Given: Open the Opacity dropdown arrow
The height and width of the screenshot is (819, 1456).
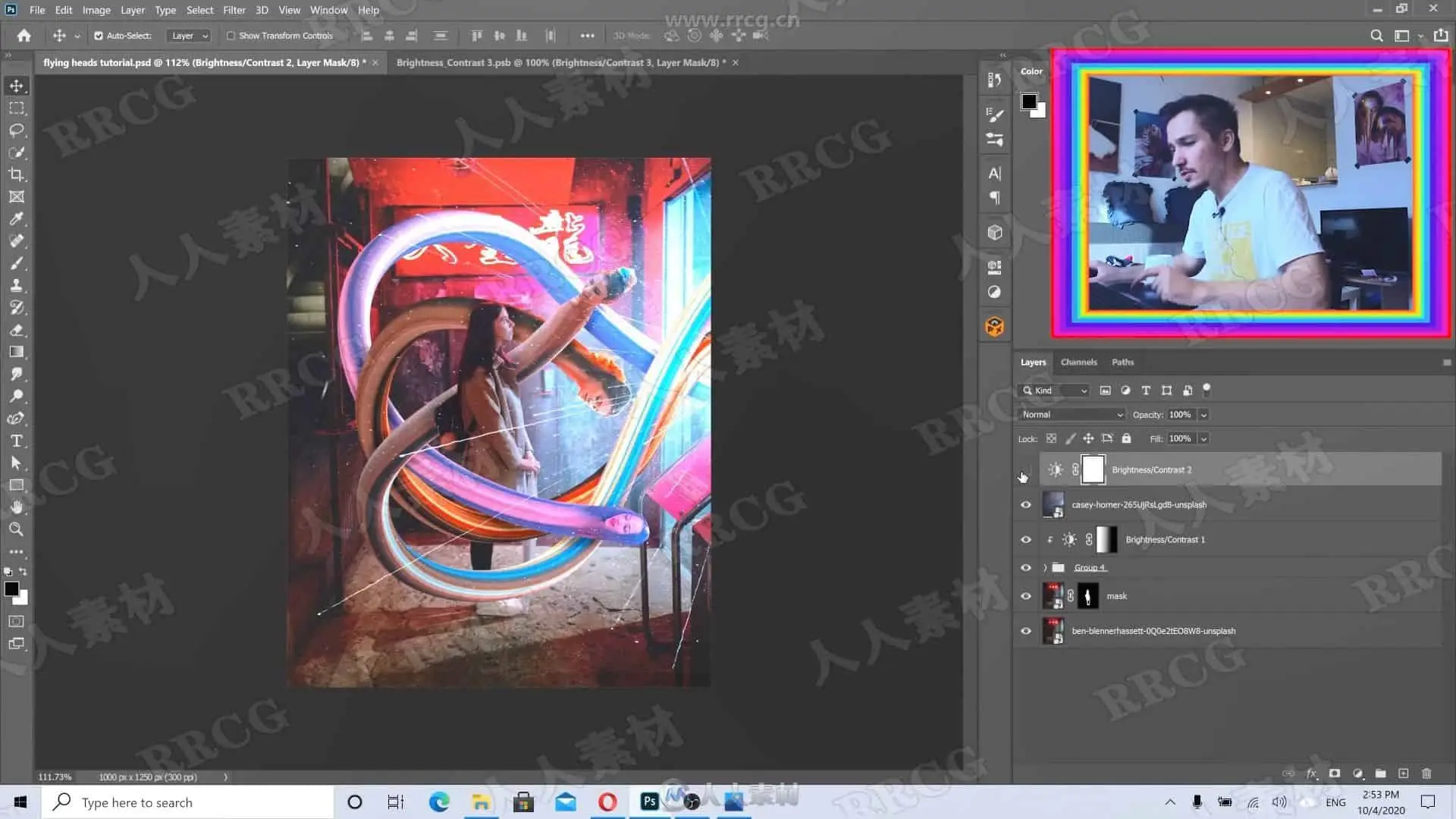Looking at the screenshot, I should pos(1203,415).
